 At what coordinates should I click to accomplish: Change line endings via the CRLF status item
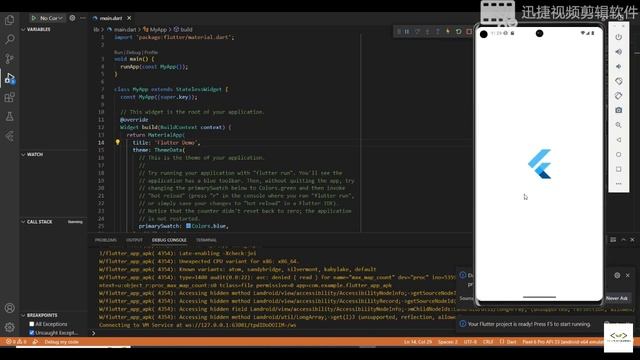[488, 342]
